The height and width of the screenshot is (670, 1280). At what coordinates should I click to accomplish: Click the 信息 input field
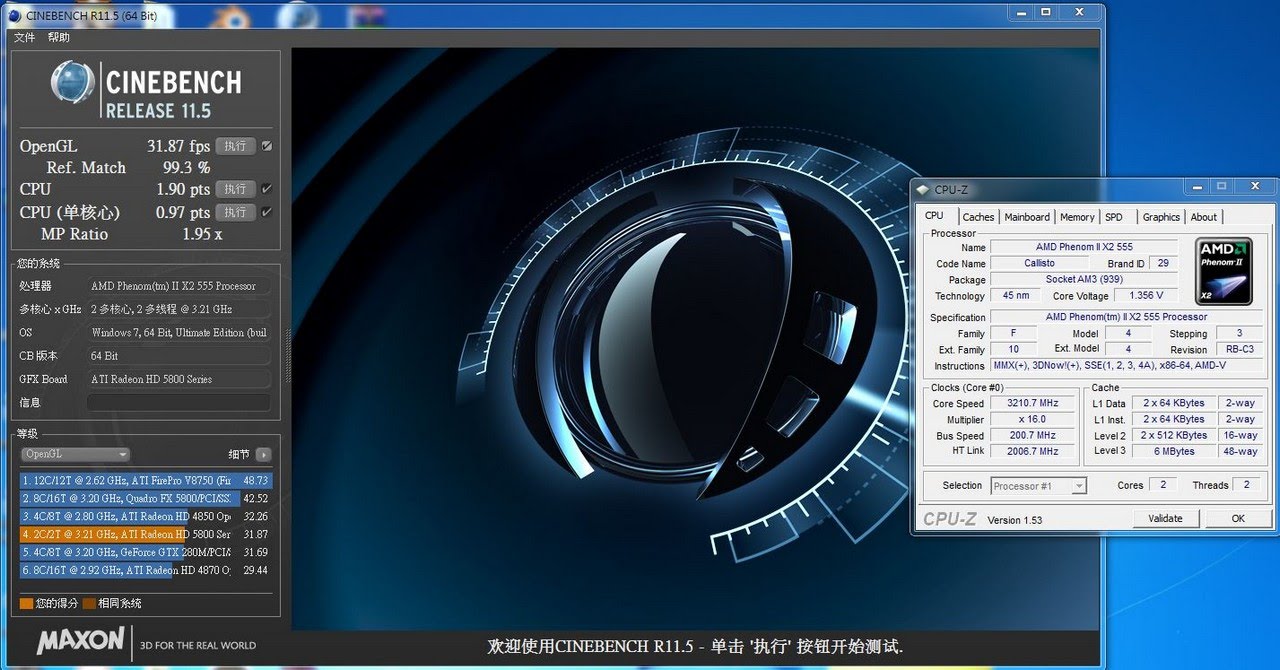tap(178, 402)
